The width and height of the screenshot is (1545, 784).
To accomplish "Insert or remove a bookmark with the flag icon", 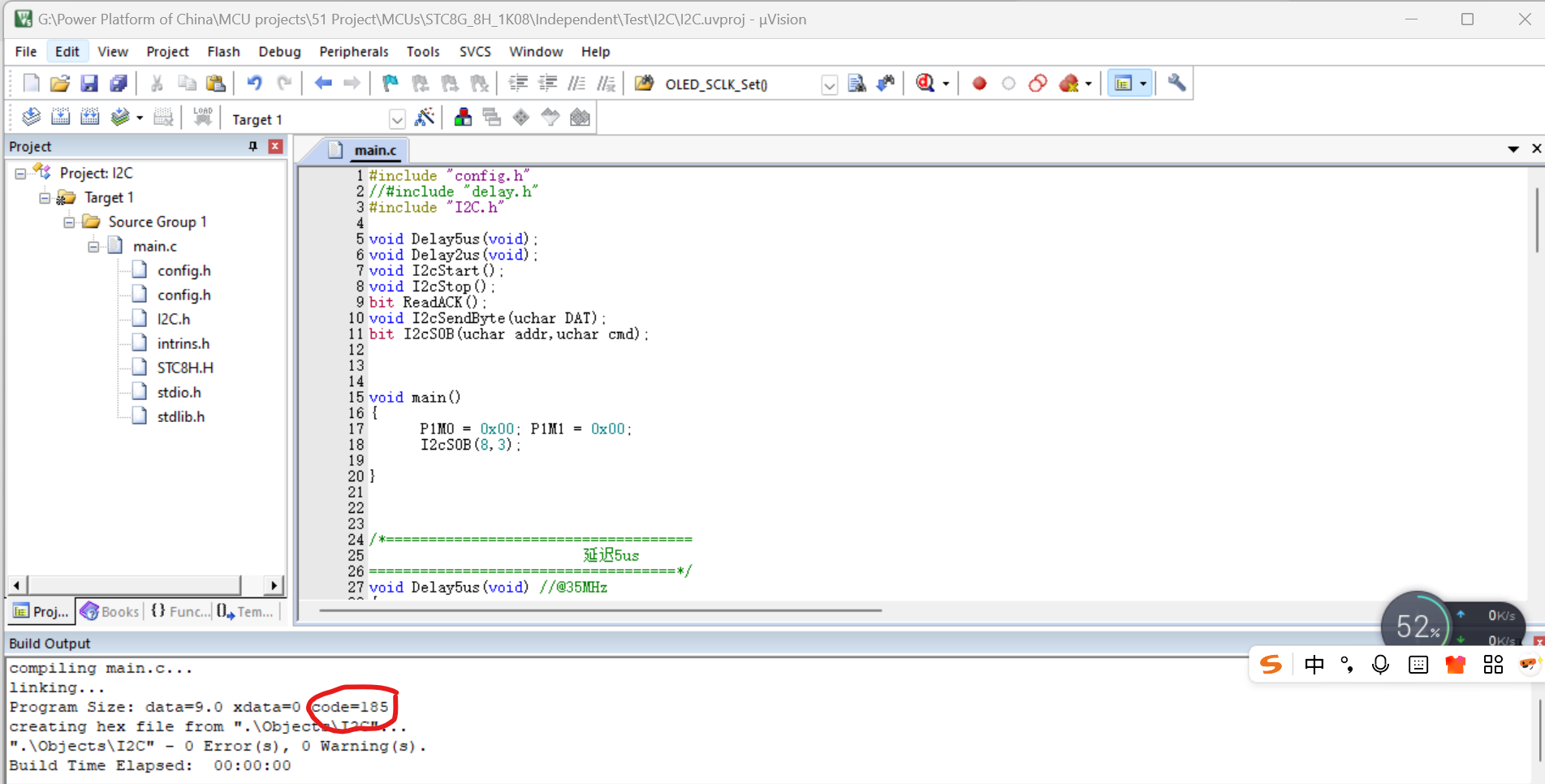I will click(x=391, y=84).
